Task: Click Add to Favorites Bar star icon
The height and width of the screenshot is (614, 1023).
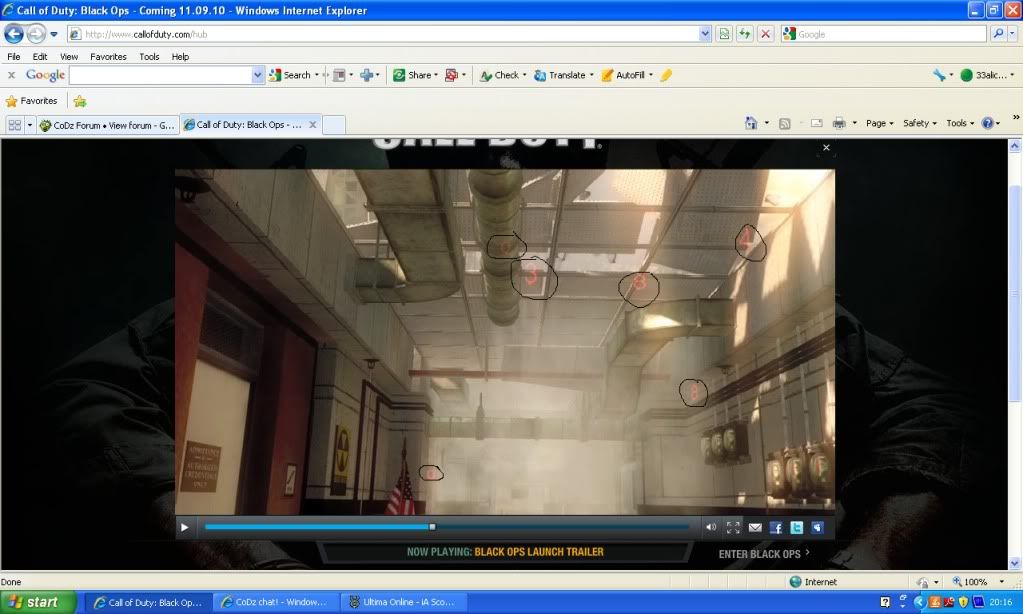Action: [x=80, y=101]
